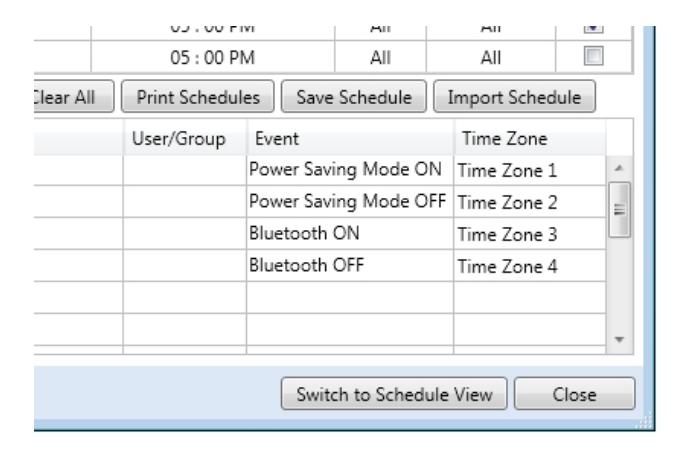The image size is (690, 458).
Task: Click the event list scroll up arrow
Action: 619,168
